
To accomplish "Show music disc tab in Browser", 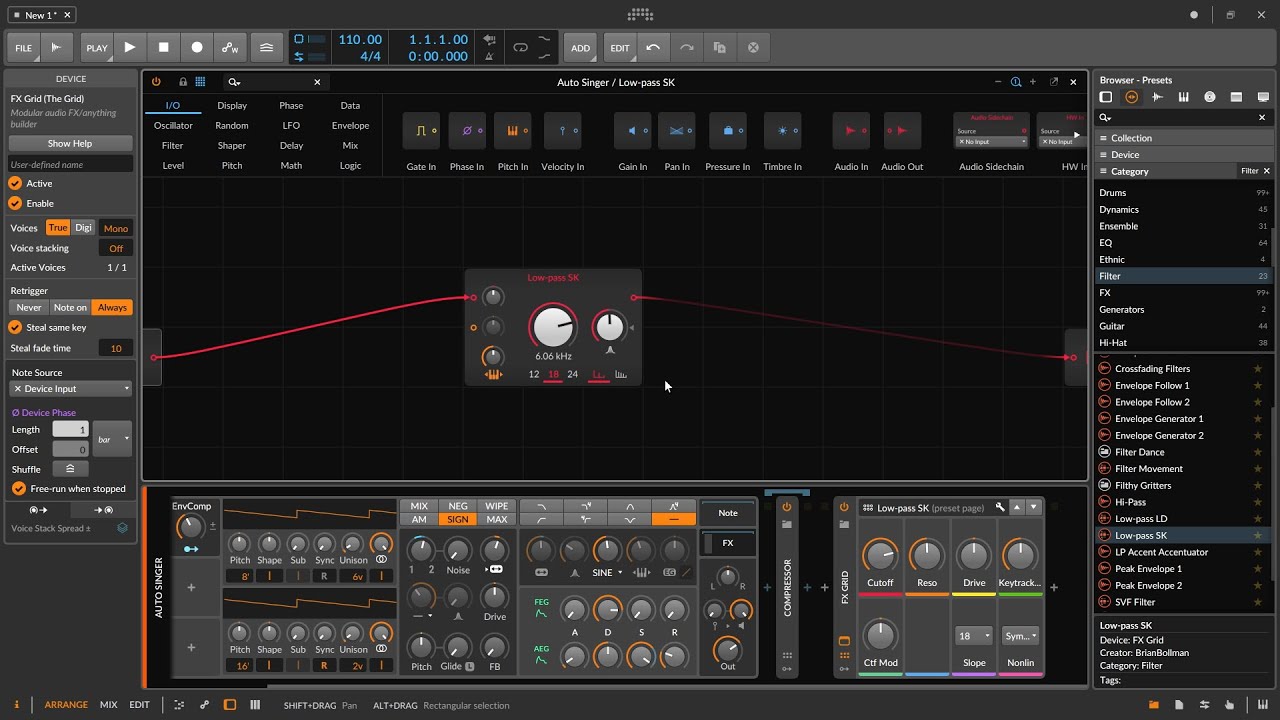I will (1210, 97).
